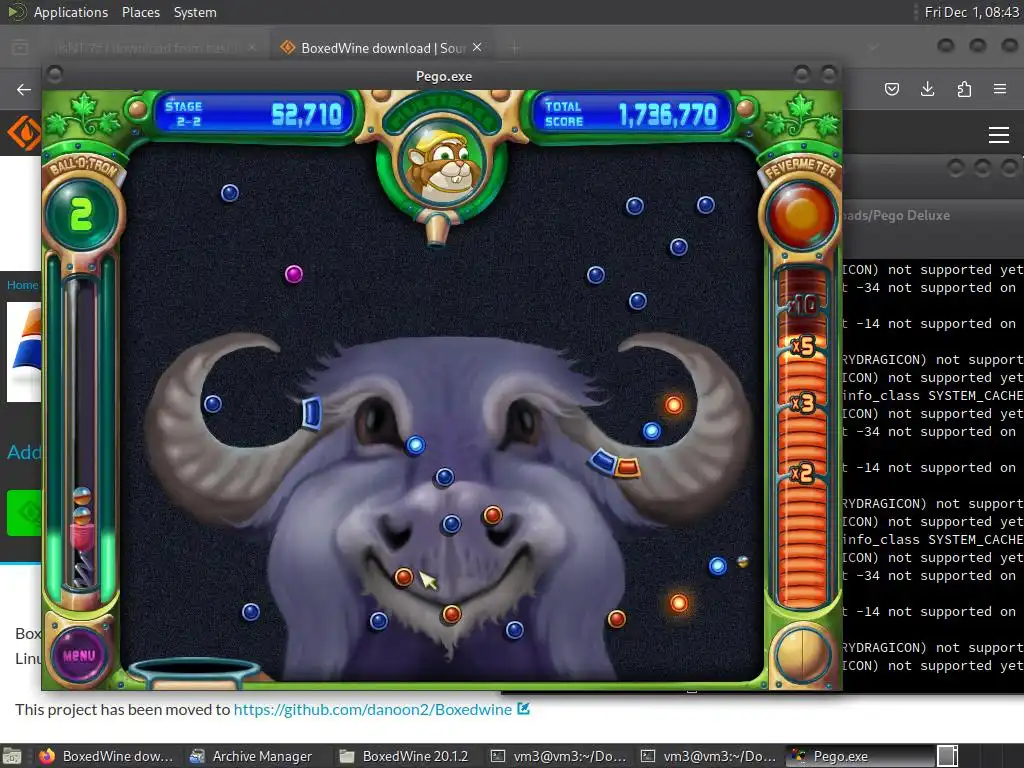Click the orange peg beside the mouse cursor
Screen dimensions: 1024x768
(x=404, y=577)
